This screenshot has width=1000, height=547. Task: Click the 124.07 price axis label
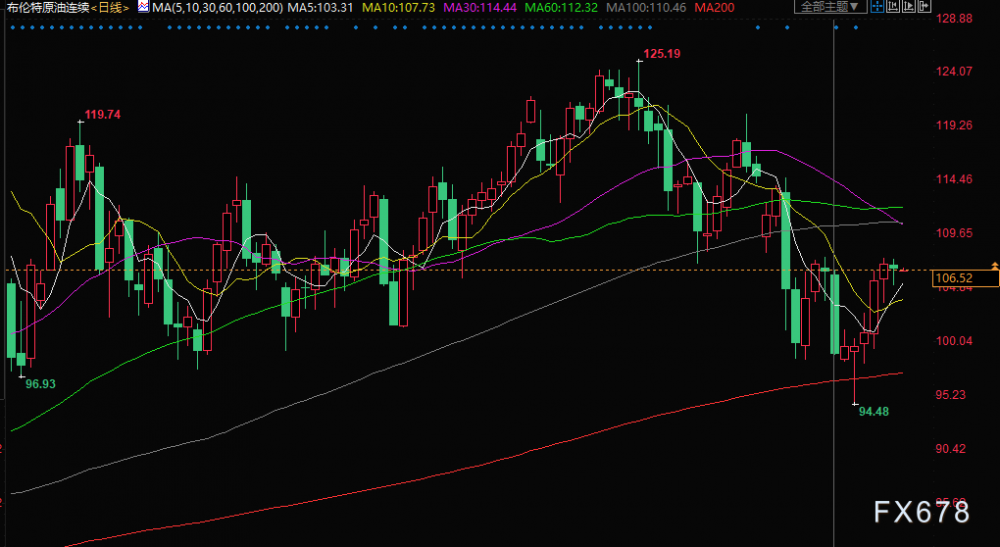point(954,71)
